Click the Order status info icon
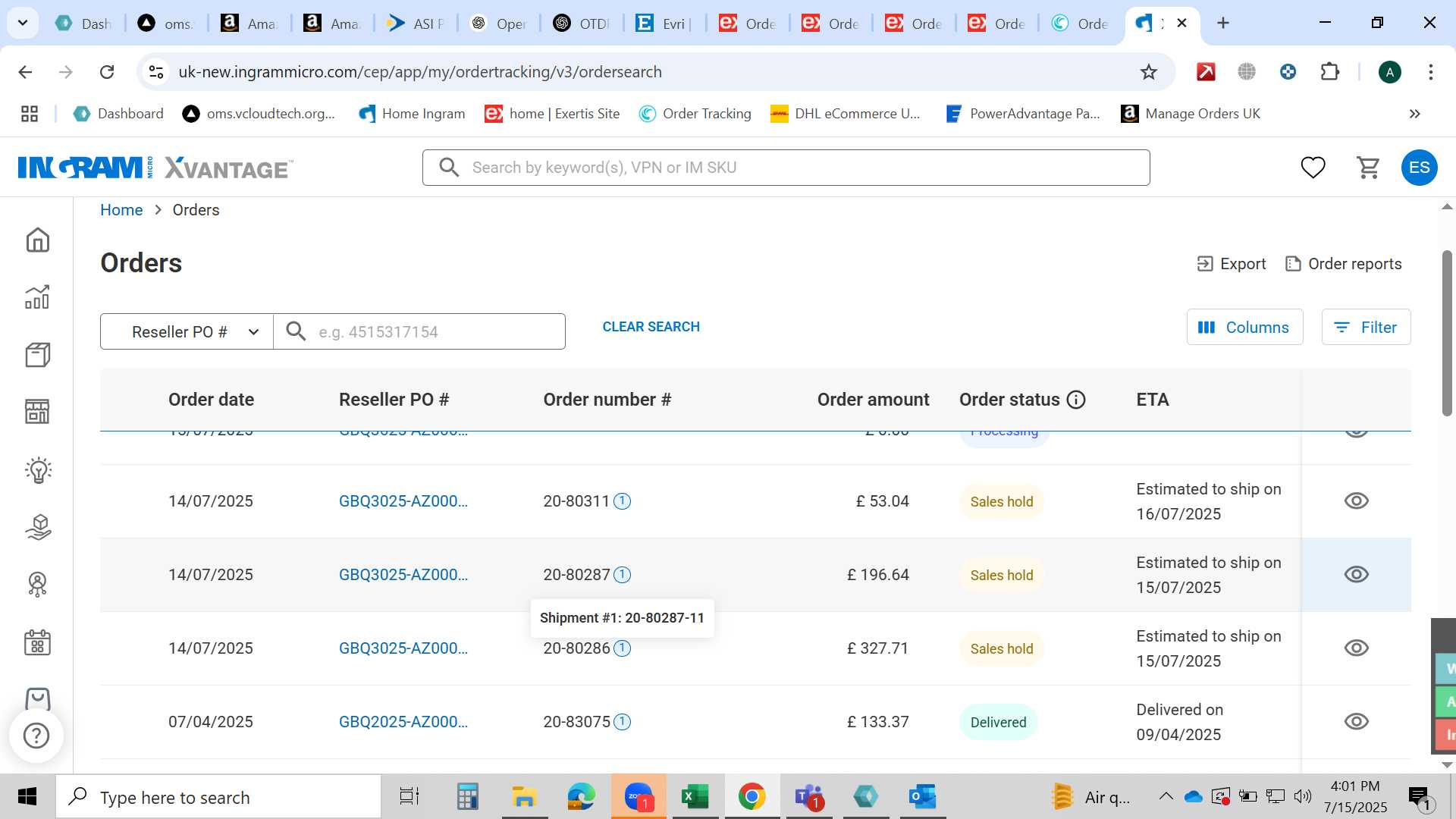The width and height of the screenshot is (1456, 819). tap(1076, 400)
